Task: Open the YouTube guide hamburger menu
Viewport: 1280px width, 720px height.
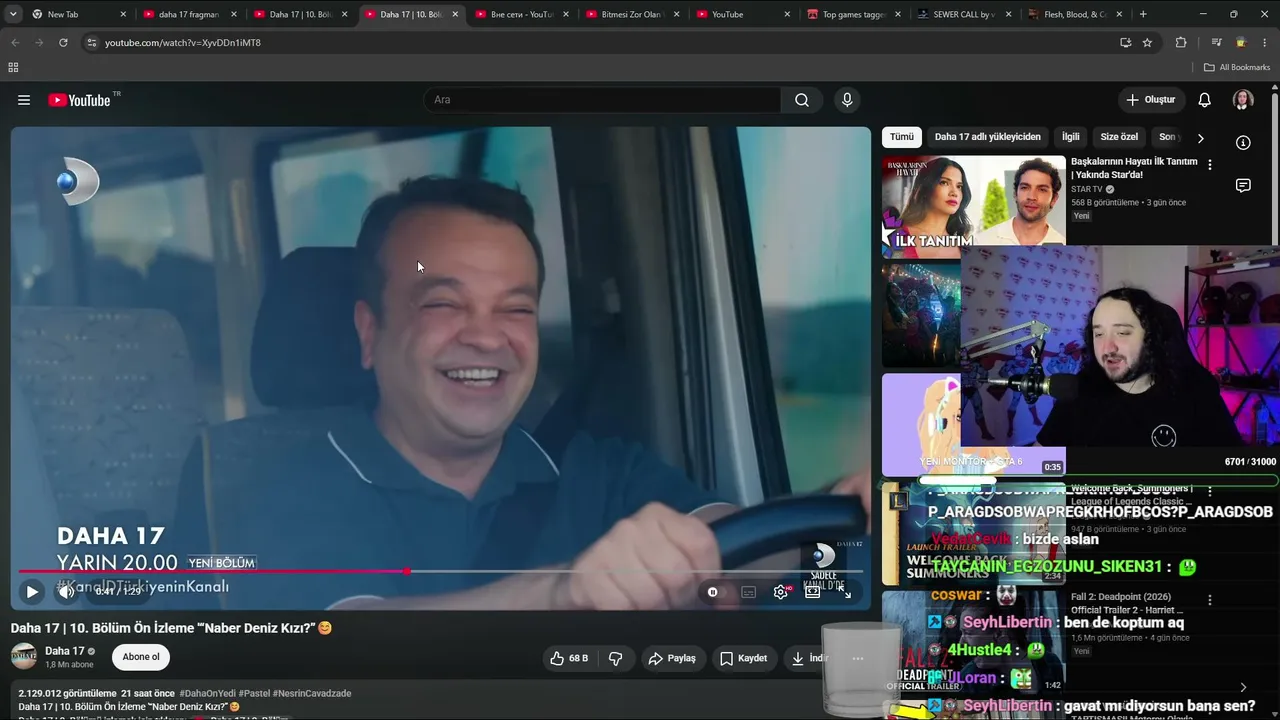Action: click(x=24, y=100)
